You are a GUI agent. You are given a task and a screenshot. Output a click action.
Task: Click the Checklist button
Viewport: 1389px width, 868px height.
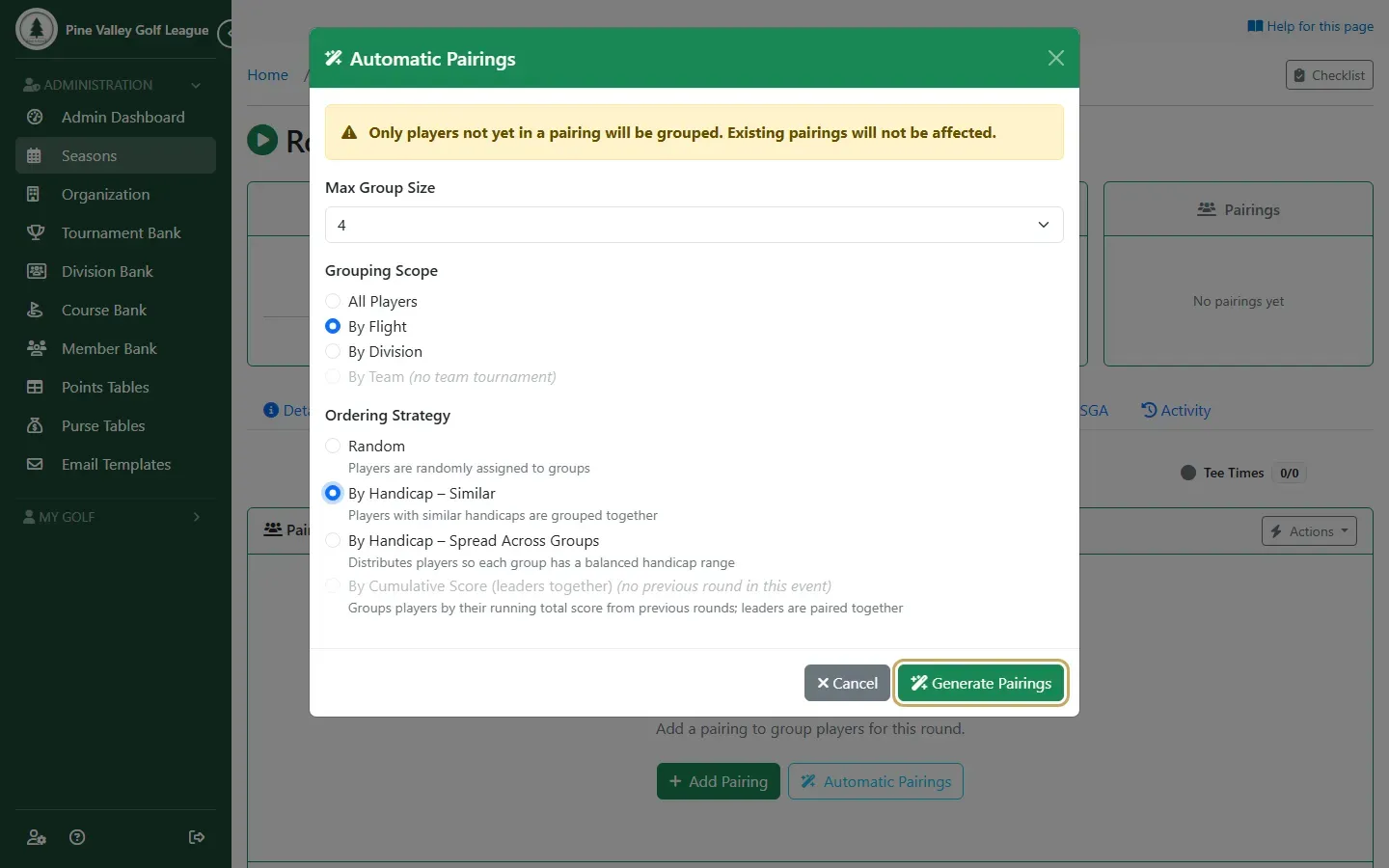[x=1329, y=75]
